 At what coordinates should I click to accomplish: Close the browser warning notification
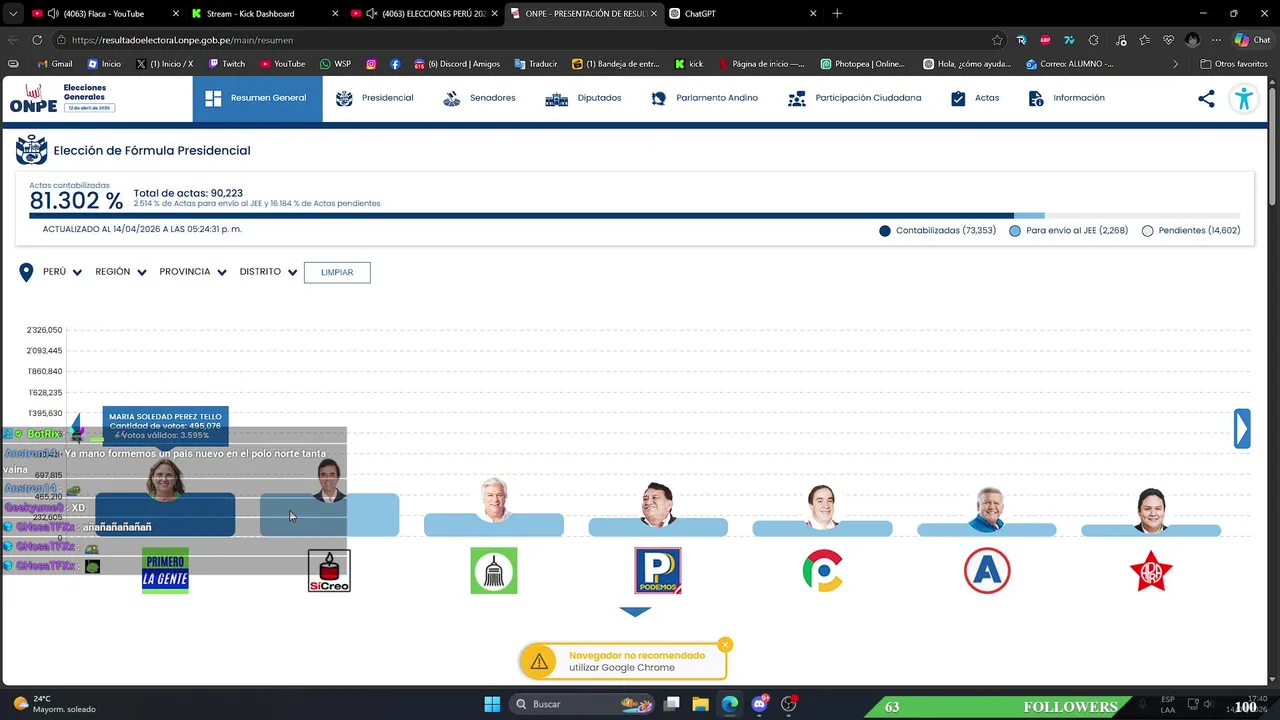point(726,645)
